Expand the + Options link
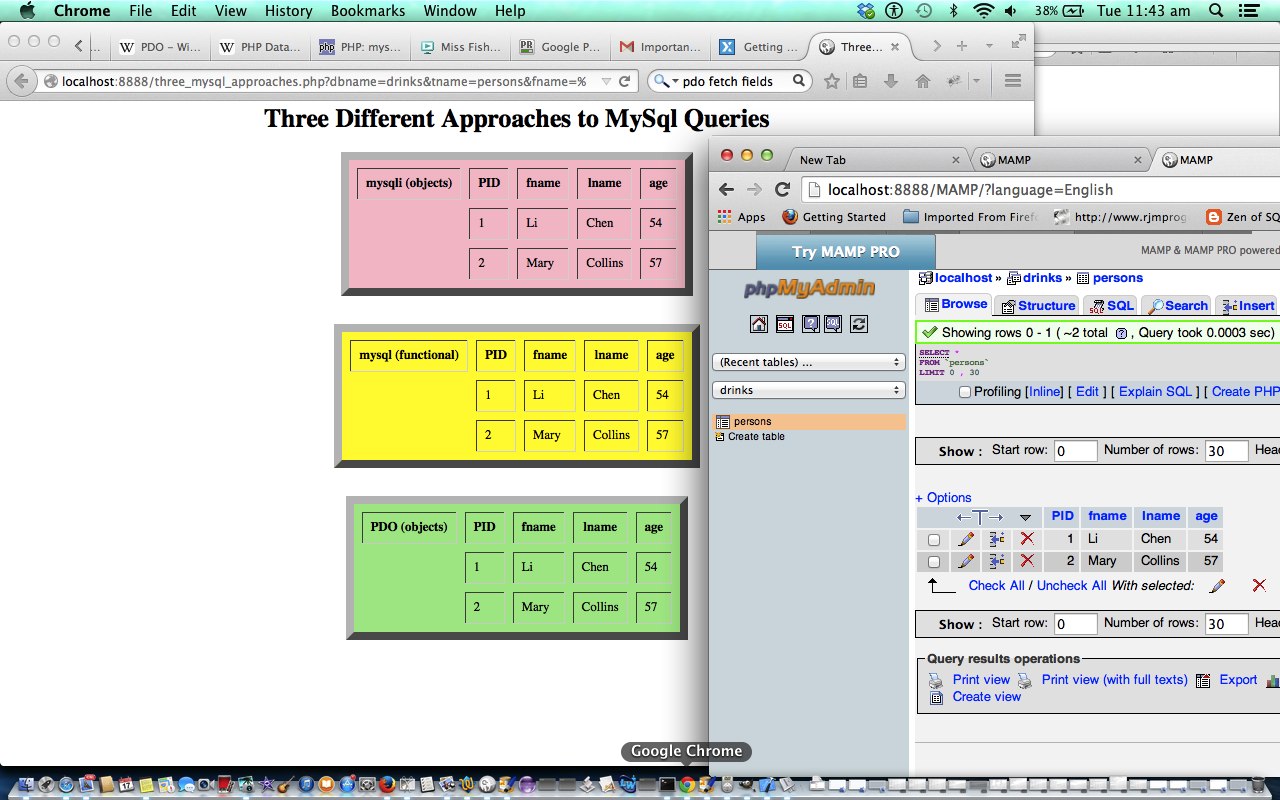This screenshot has height=800, width=1280. pos(943,497)
